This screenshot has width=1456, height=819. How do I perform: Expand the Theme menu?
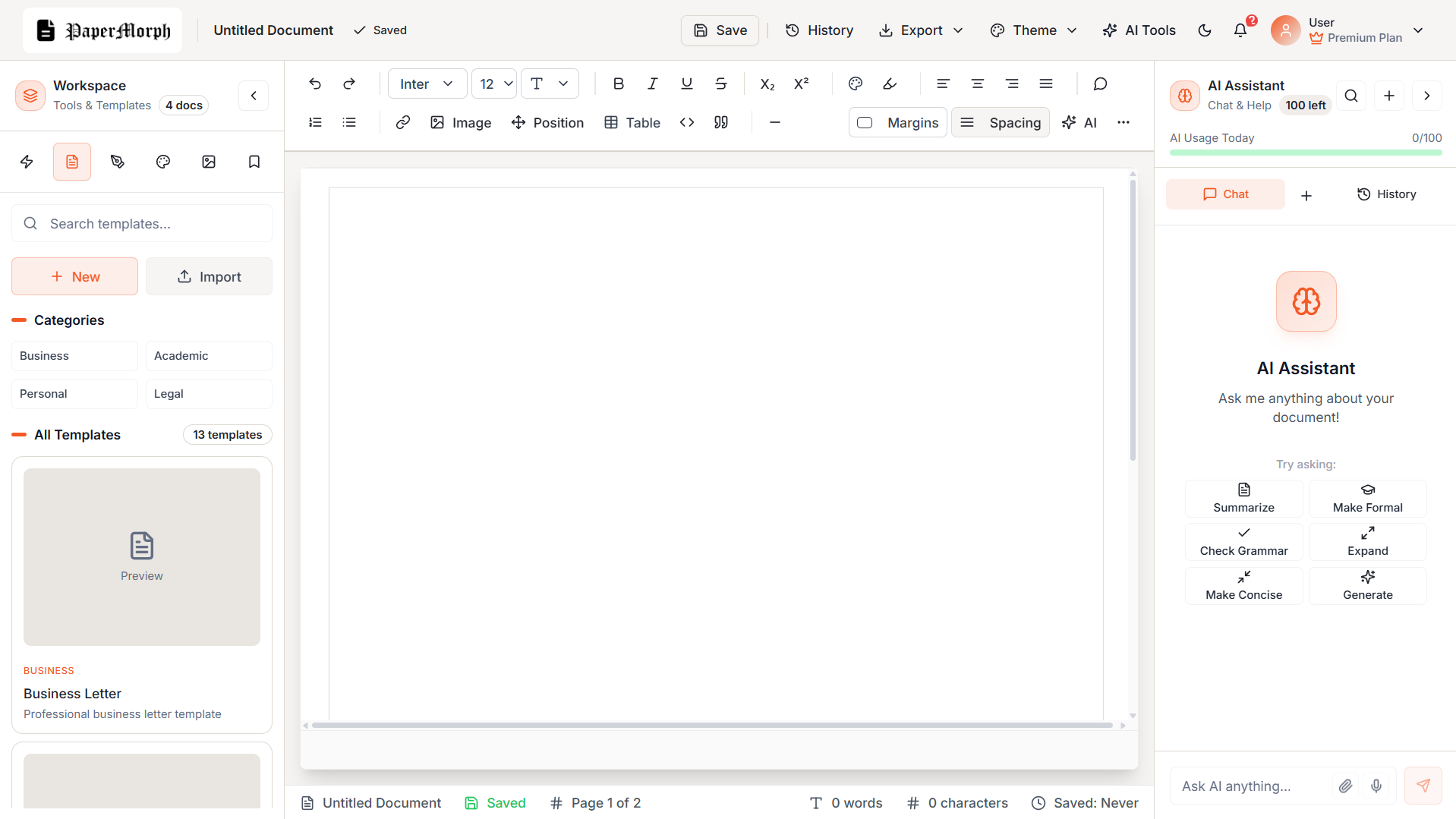click(1034, 30)
